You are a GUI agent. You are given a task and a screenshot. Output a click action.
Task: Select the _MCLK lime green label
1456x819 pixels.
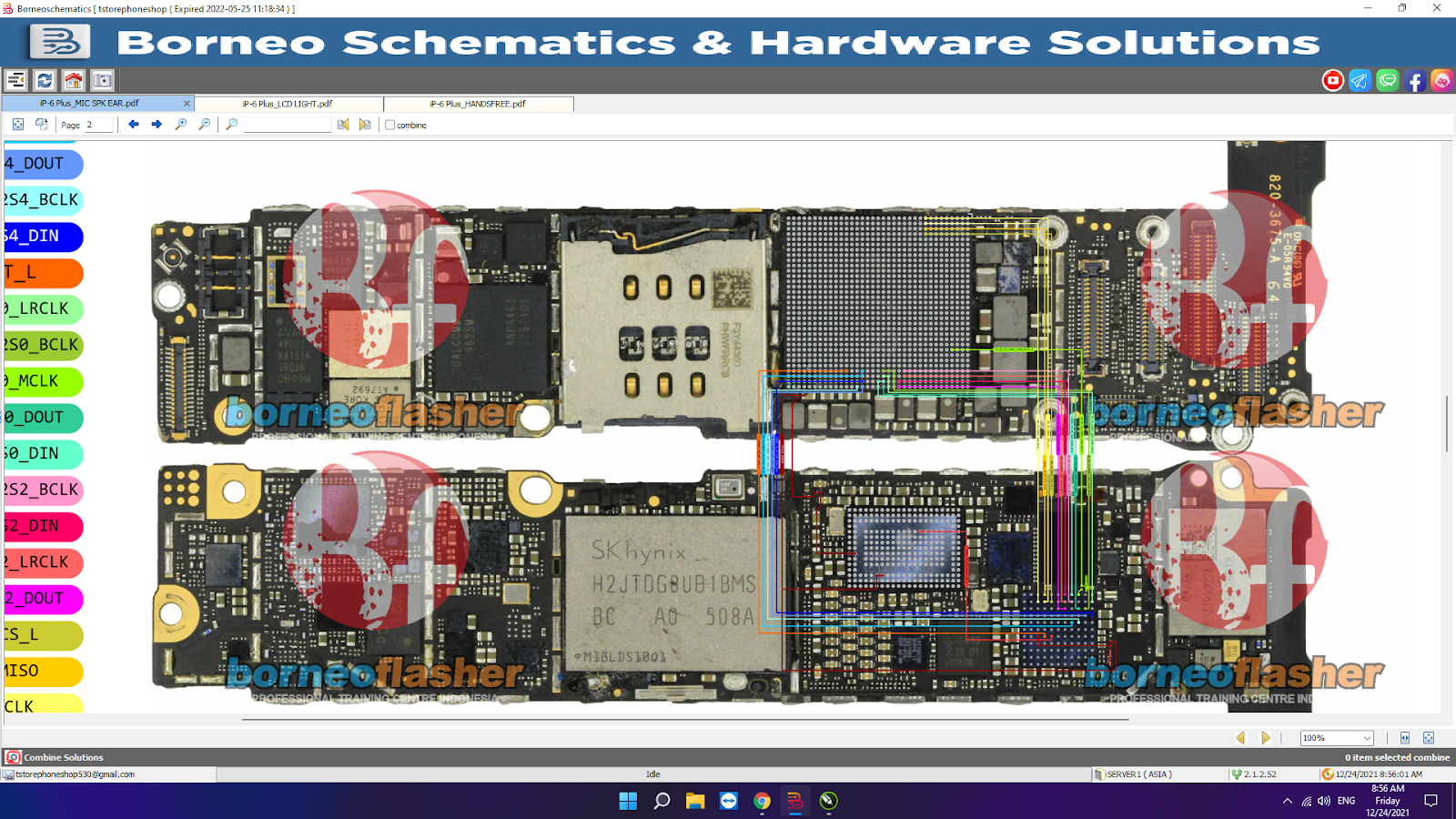(x=44, y=381)
